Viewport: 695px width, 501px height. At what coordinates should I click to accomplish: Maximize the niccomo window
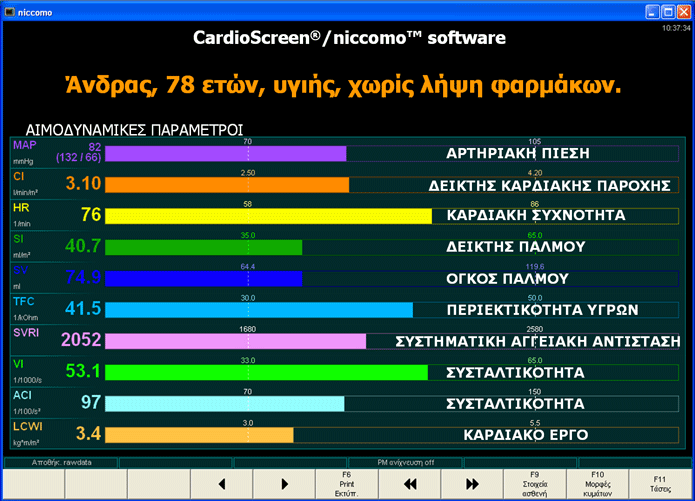(x=668, y=12)
